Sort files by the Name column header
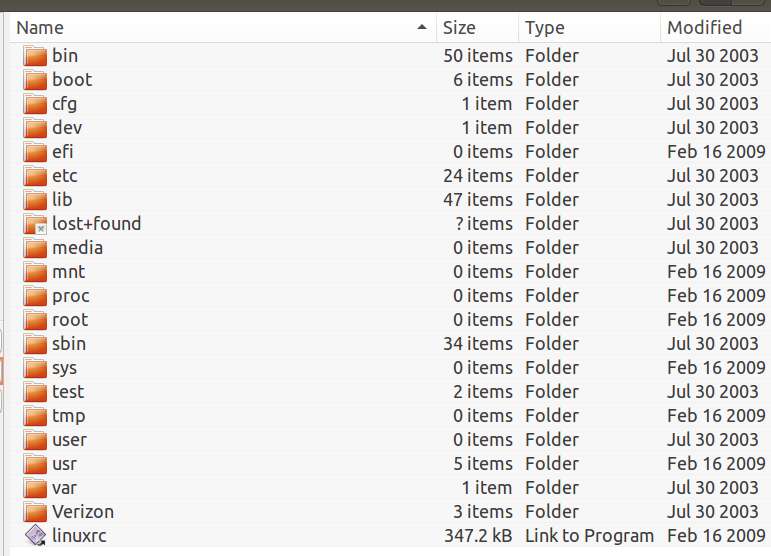Screen dimensions: 771x556 coord(223,28)
